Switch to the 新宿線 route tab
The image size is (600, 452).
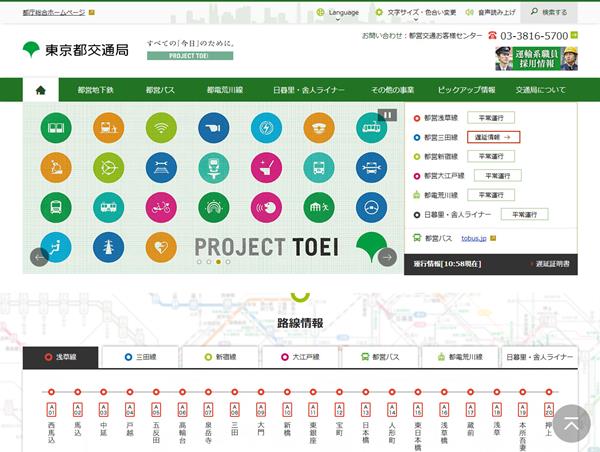click(x=220, y=357)
